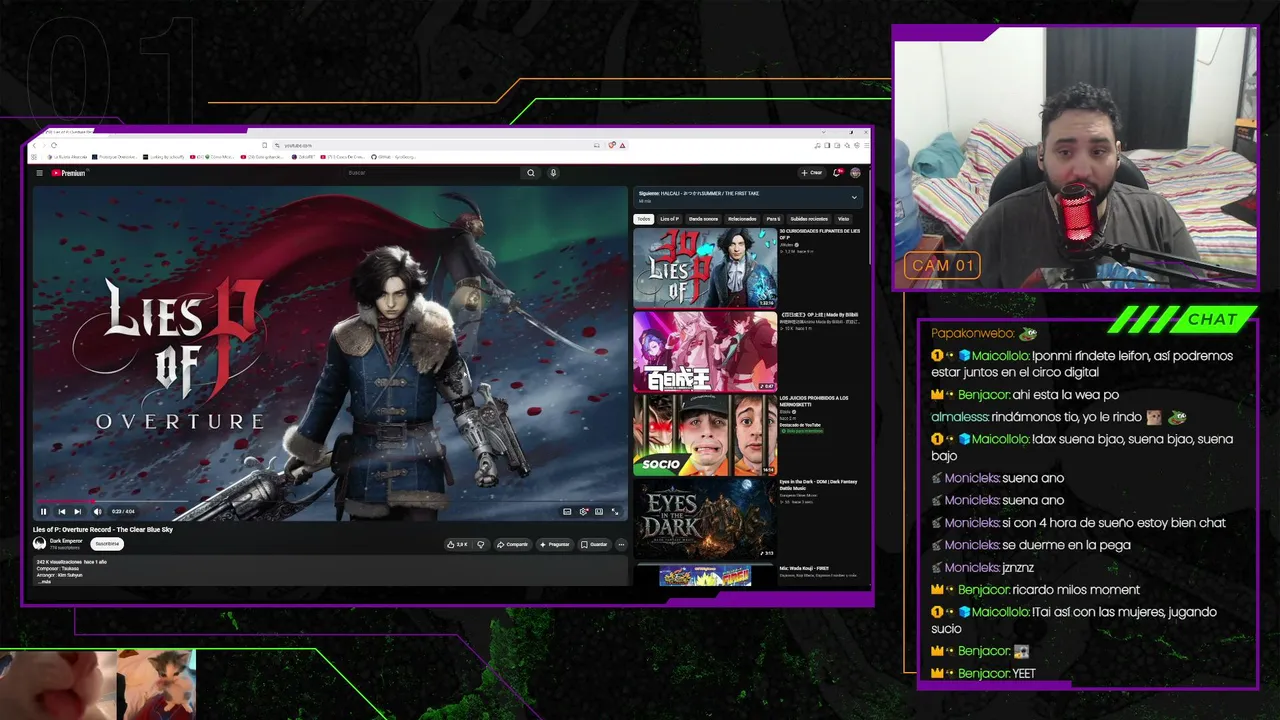Open video player settings gear
Screen dimensions: 1280x720
583,511
